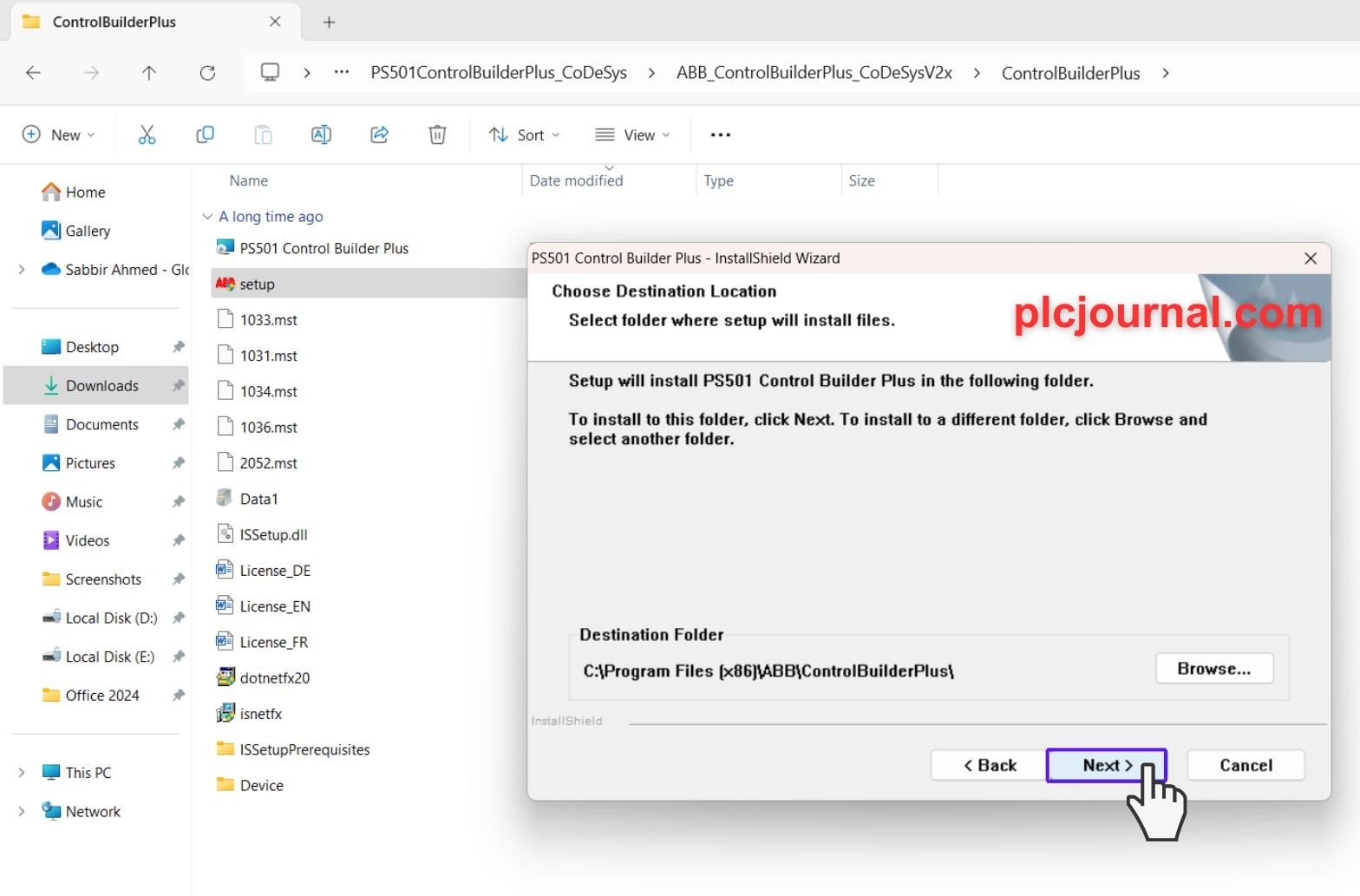
Task: Expand the Sabbir Ahmed OneDrive node
Action: pyautogui.click(x=22, y=269)
